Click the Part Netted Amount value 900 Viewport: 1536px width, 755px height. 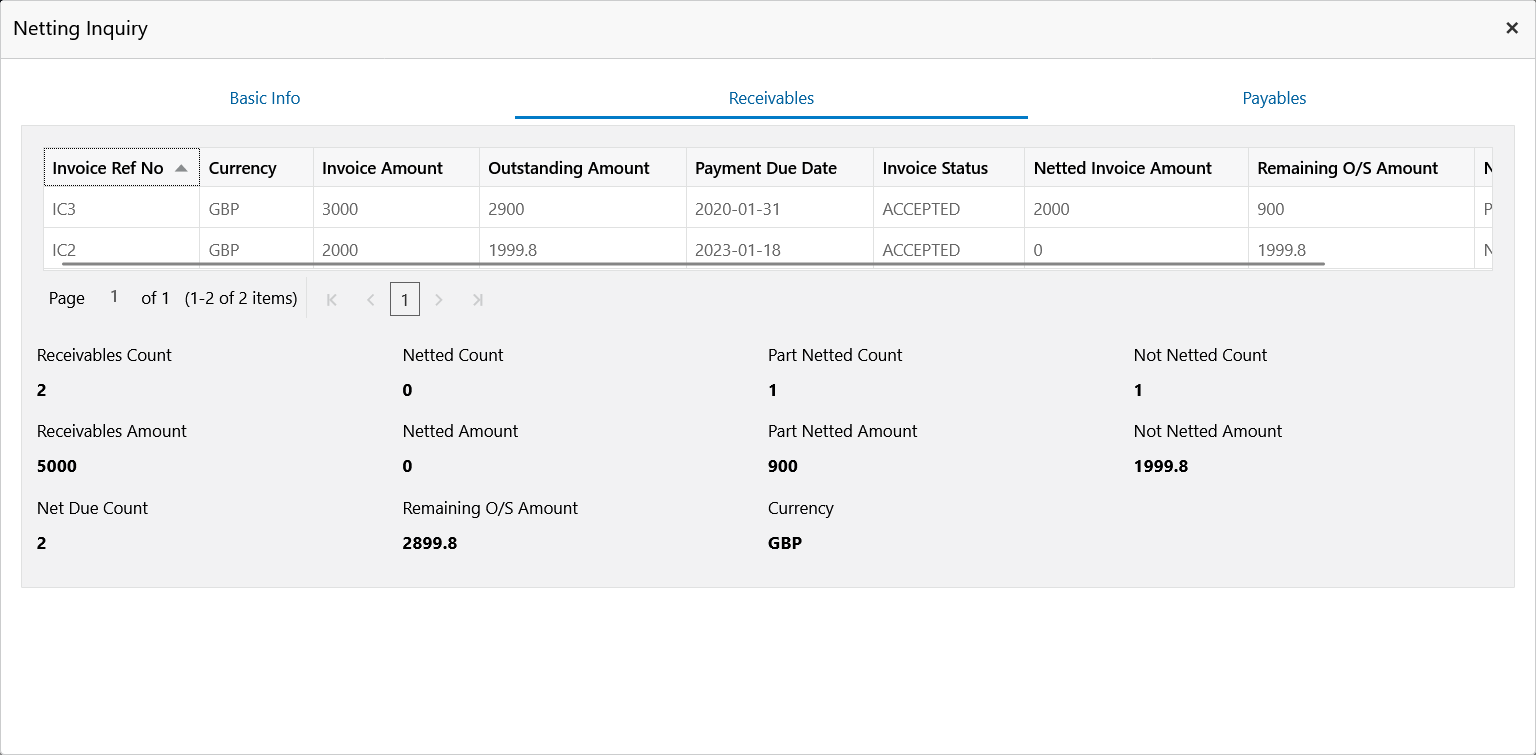pyautogui.click(x=783, y=466)
